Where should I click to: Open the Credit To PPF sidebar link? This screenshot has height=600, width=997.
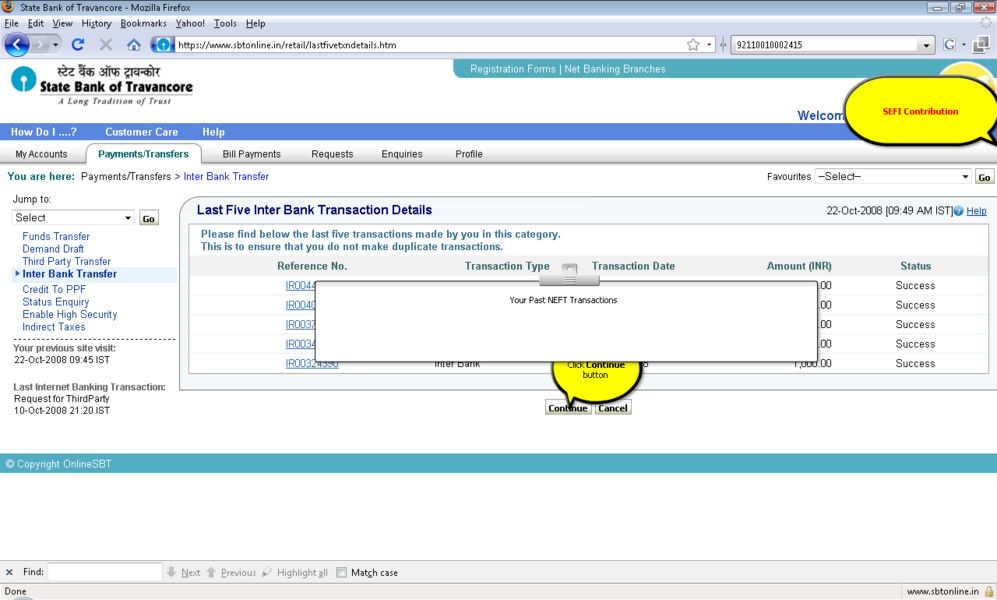[54, 289]
